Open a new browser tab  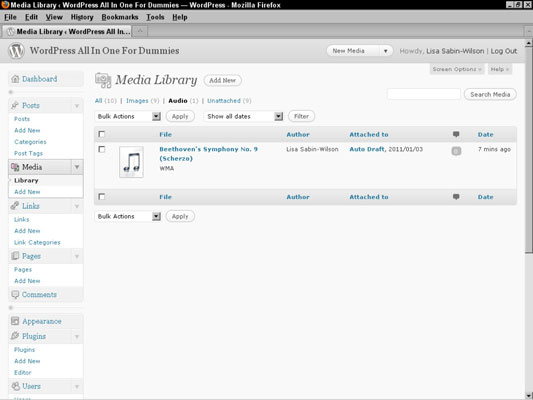tap(140, 31)
